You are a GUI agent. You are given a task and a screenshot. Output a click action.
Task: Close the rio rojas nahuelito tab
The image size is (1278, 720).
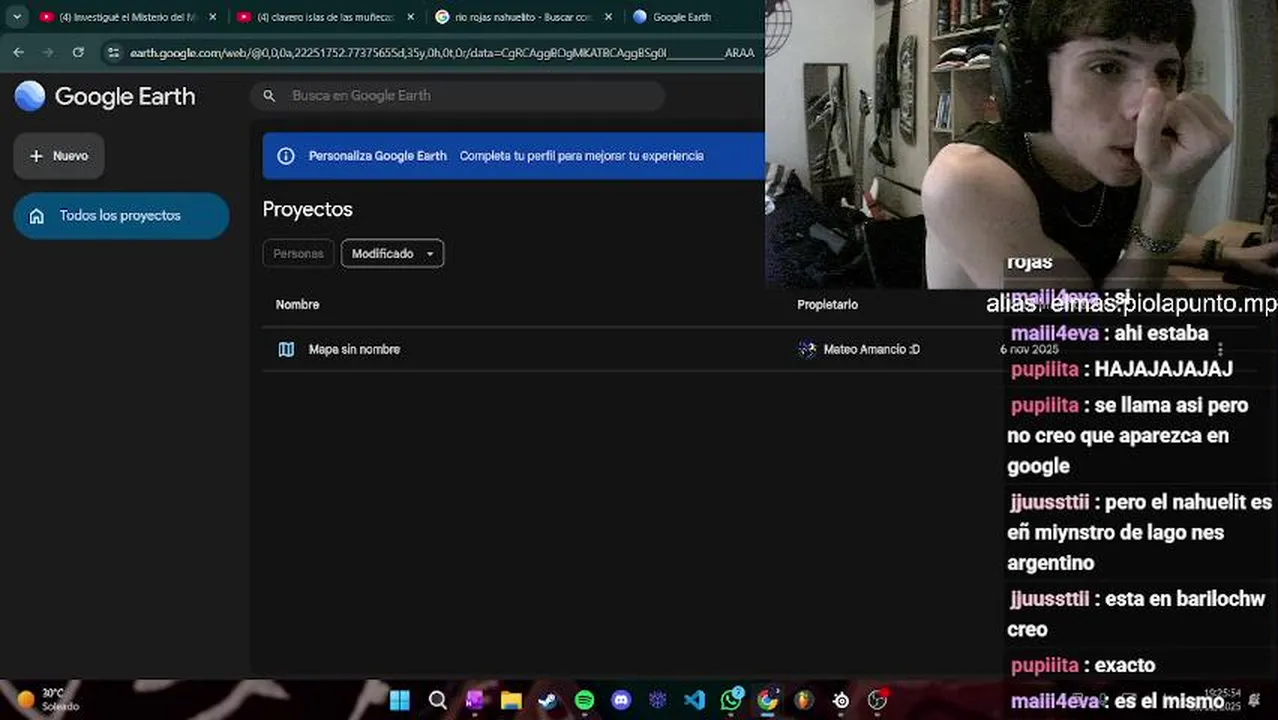coord(608,17)
